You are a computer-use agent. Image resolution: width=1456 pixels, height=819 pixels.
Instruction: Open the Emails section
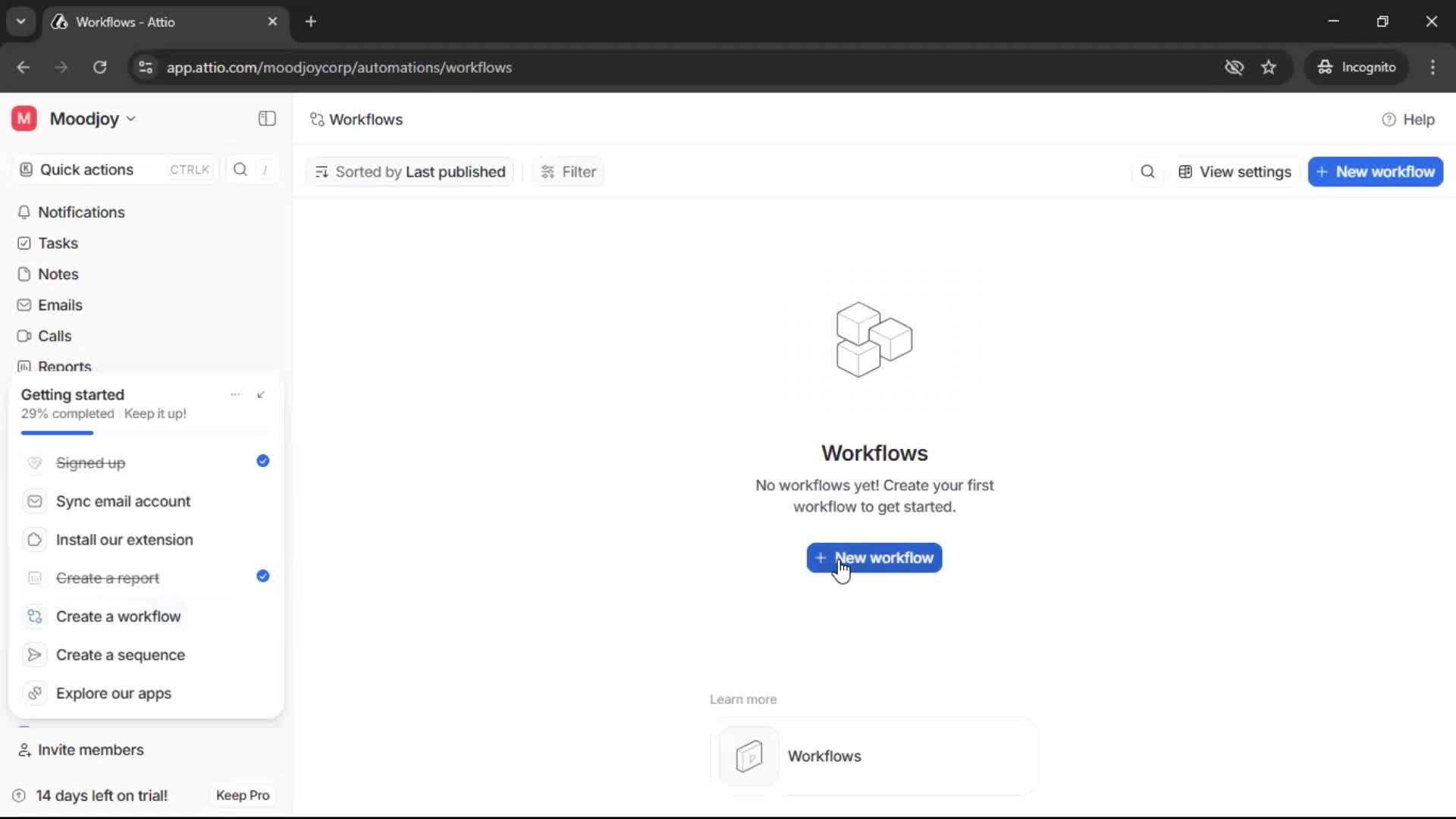click(x=61, y=305)
